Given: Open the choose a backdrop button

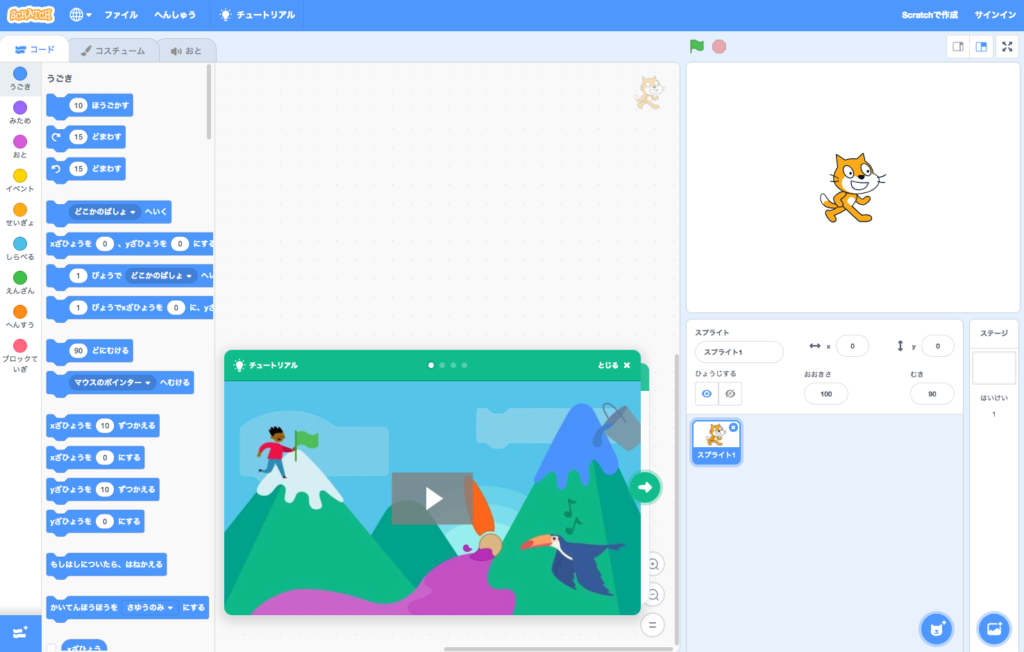Looking at the screenshot, I should click(x=994, y=628).
